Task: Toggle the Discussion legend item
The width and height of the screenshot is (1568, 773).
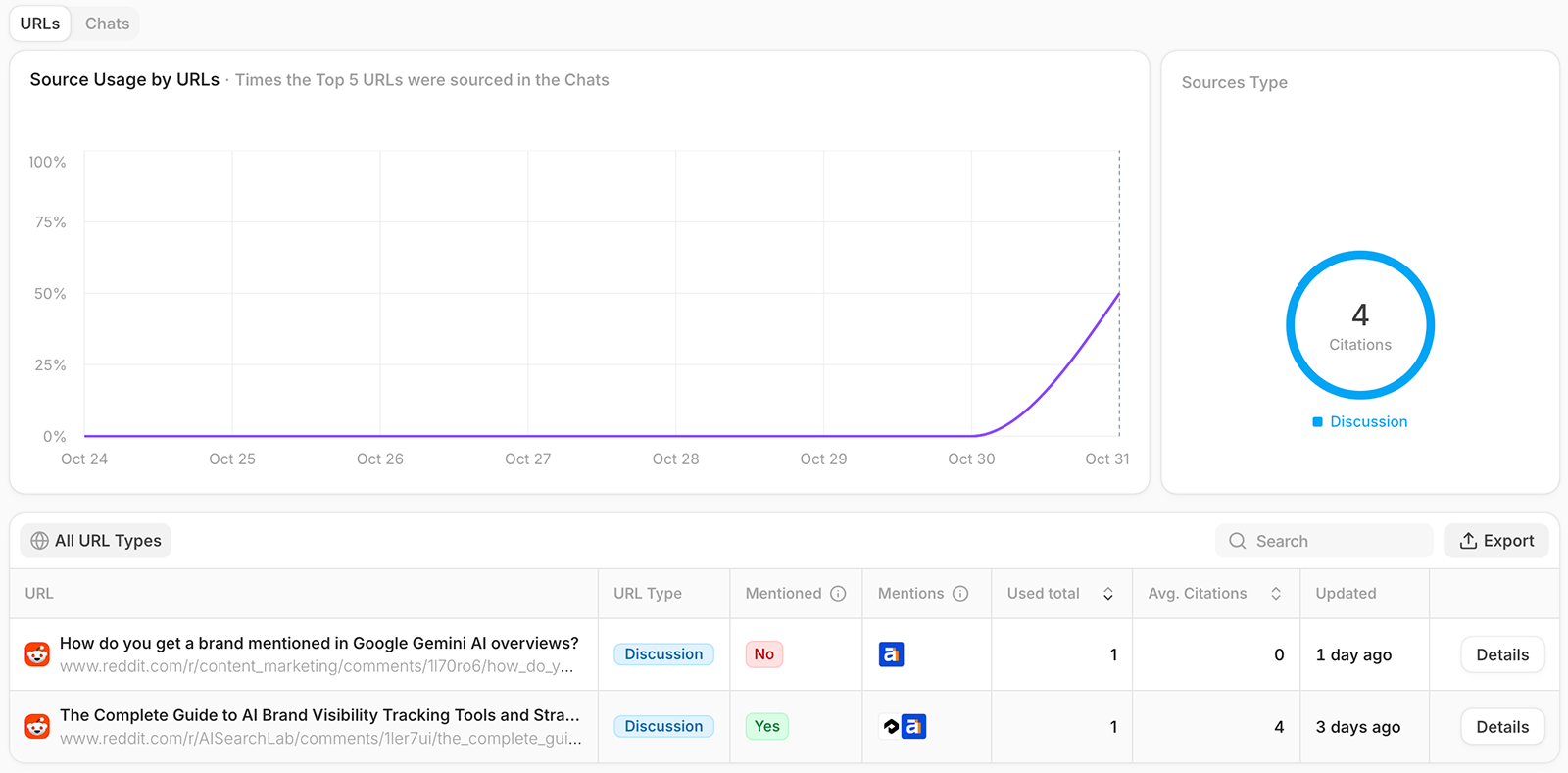Action: point(1360,422)
